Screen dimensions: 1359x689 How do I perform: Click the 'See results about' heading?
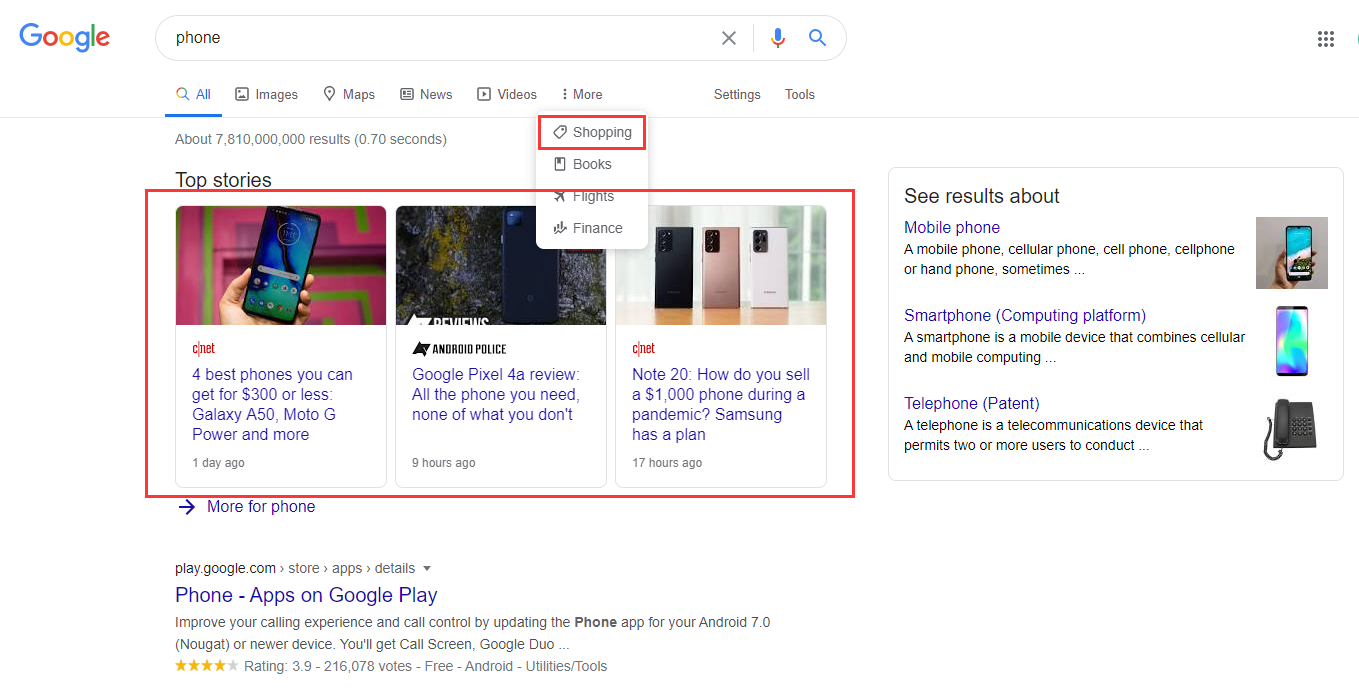click(x=982, y=196)
